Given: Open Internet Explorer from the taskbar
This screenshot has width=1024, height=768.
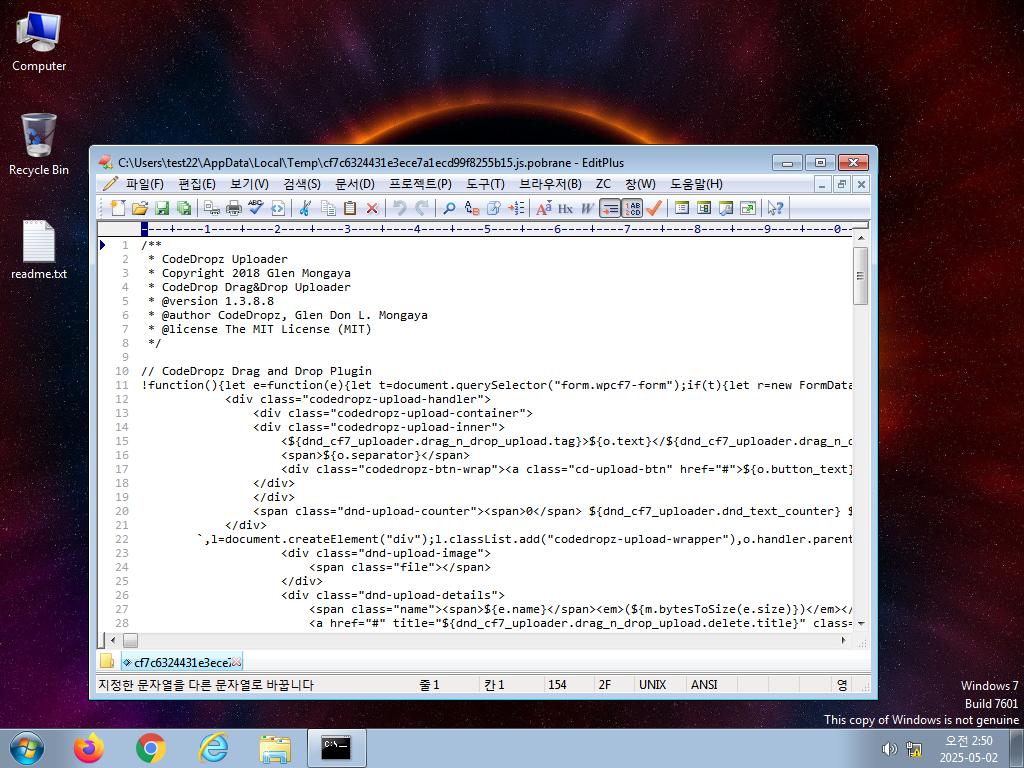Looking at the screenshot, I should click(x=213, y=748).
